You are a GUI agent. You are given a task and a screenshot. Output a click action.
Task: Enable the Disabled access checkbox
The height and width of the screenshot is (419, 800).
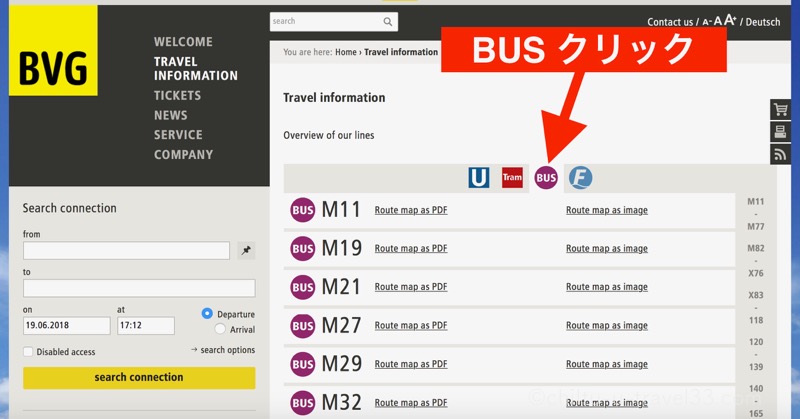(x=28, y=352)
